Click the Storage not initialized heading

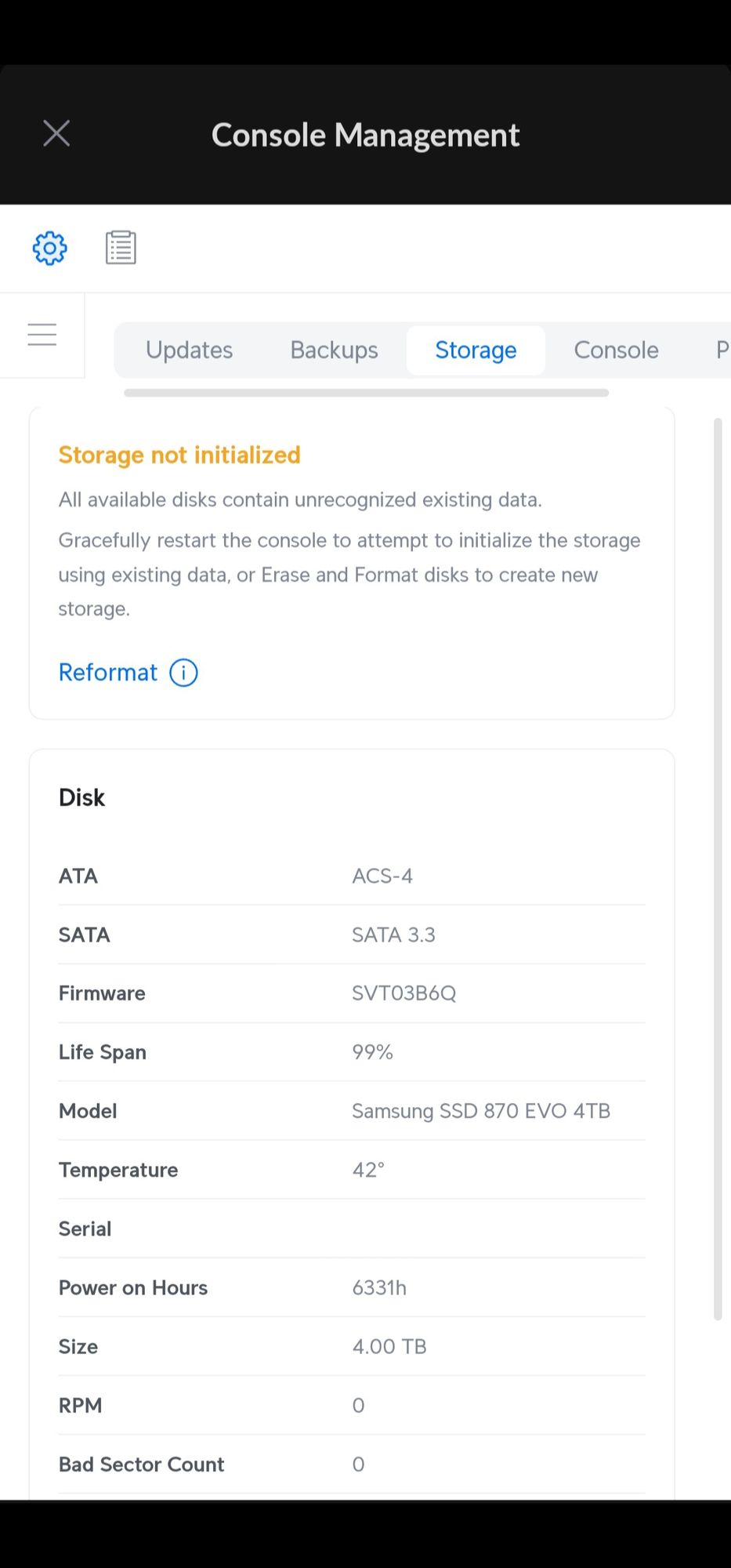point(179,455)
